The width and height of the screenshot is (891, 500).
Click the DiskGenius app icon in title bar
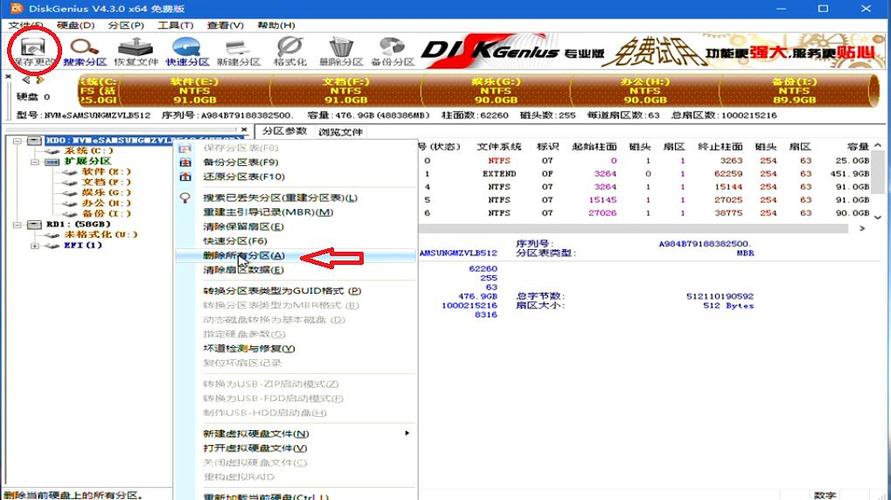[16, 8]
